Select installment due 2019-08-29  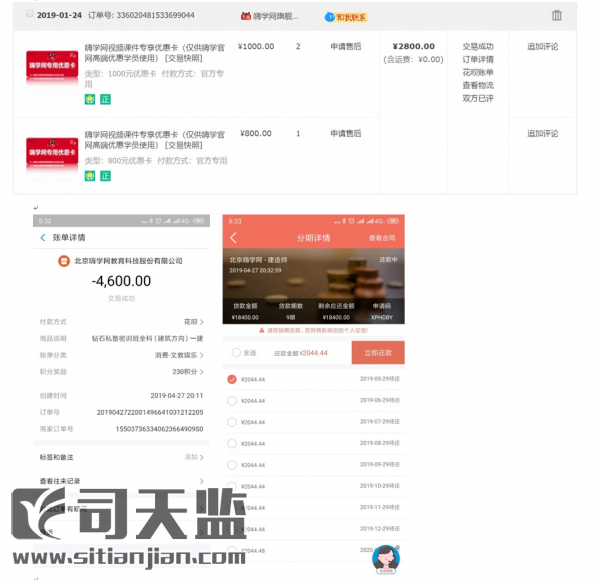(232, 443)
